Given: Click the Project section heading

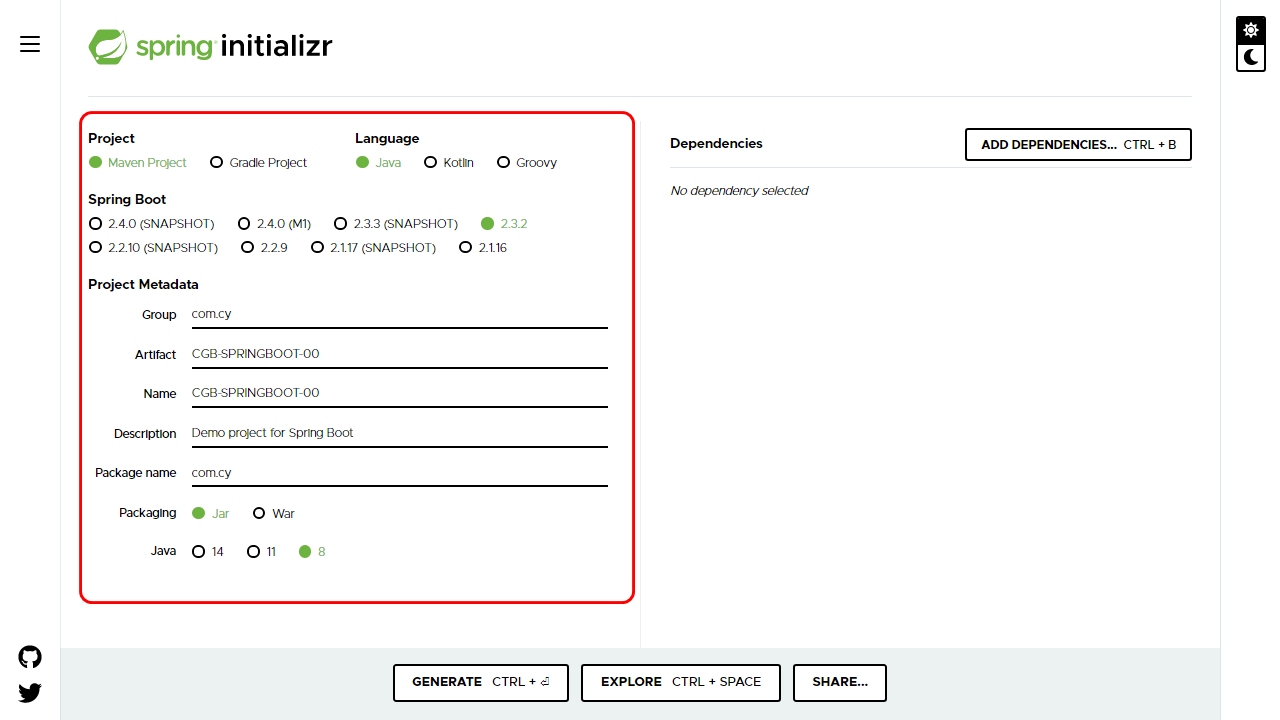Looking at the screenshot, I should [x=111, y=139].
